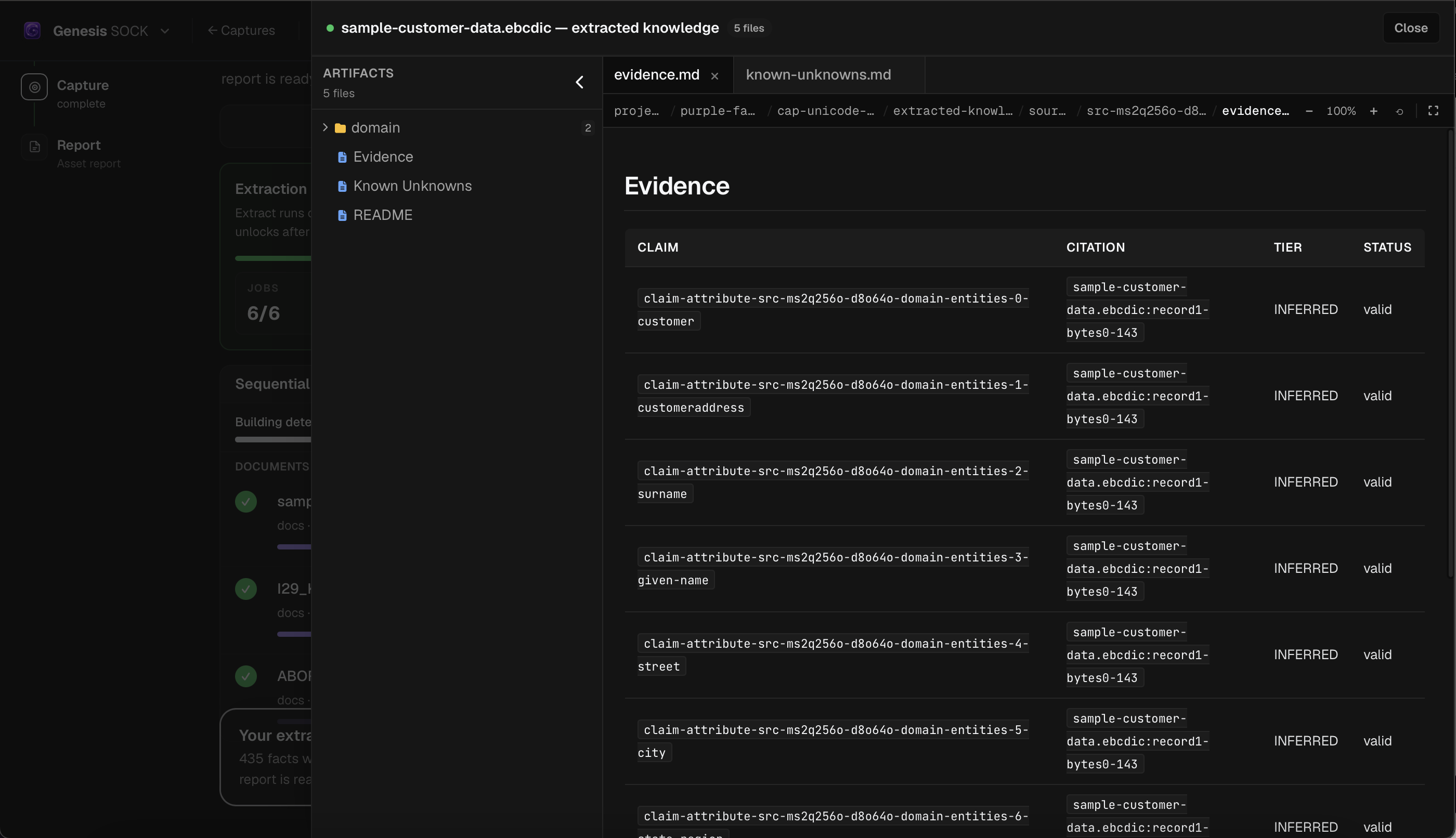The image size is (1456, 838).
Task: Click the claim ending entities-3-given-name
Action: point(833,569)
